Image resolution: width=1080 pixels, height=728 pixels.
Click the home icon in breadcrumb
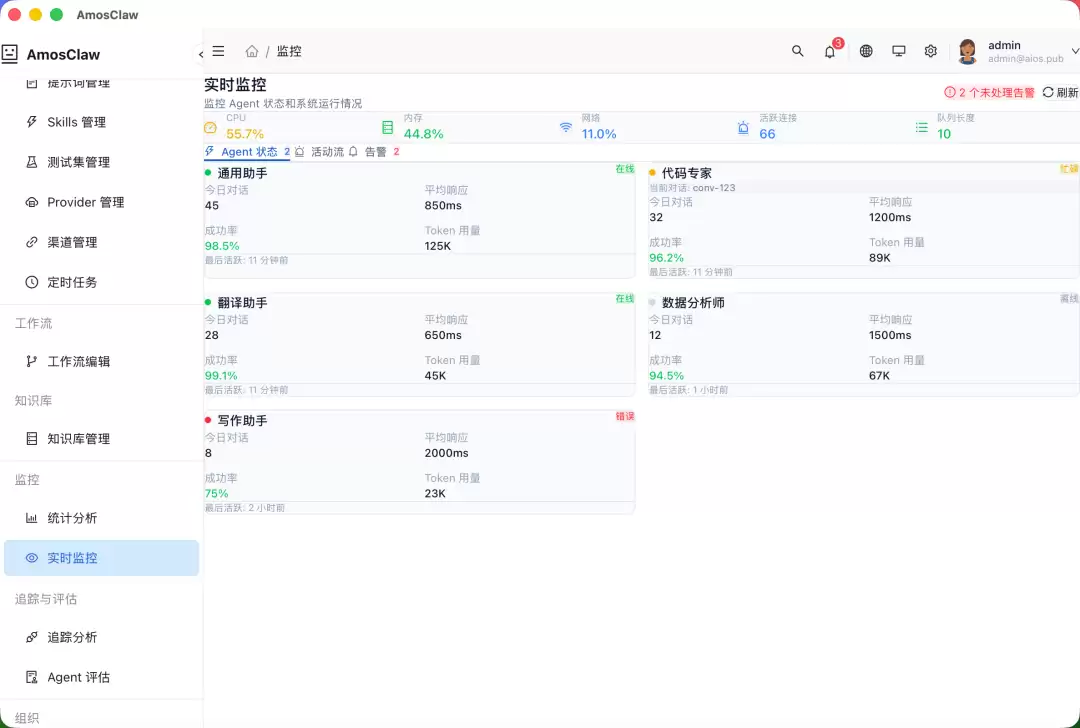pos(252,51)
